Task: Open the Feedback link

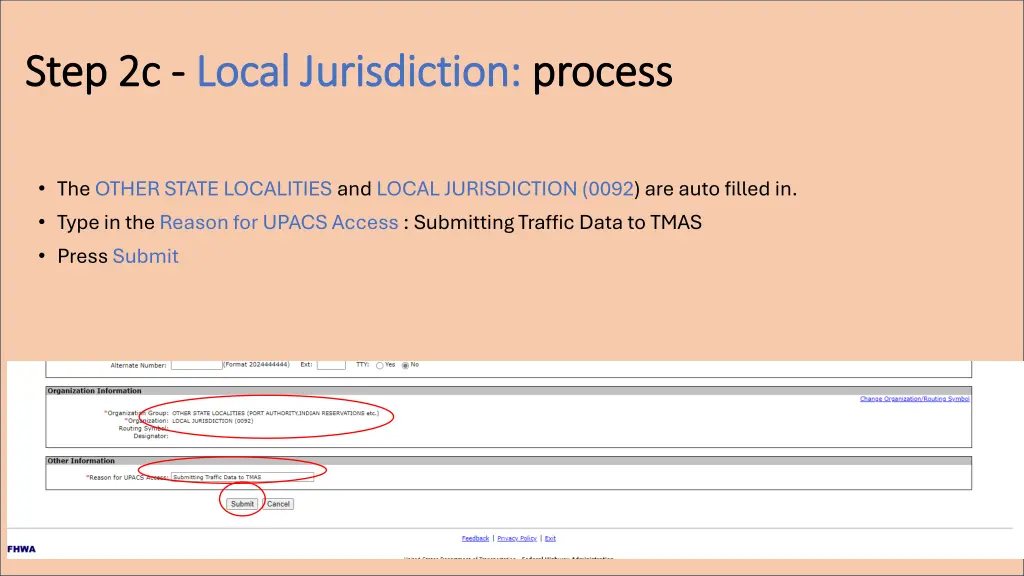Action: pyautogui.click(x=476, y=538)
